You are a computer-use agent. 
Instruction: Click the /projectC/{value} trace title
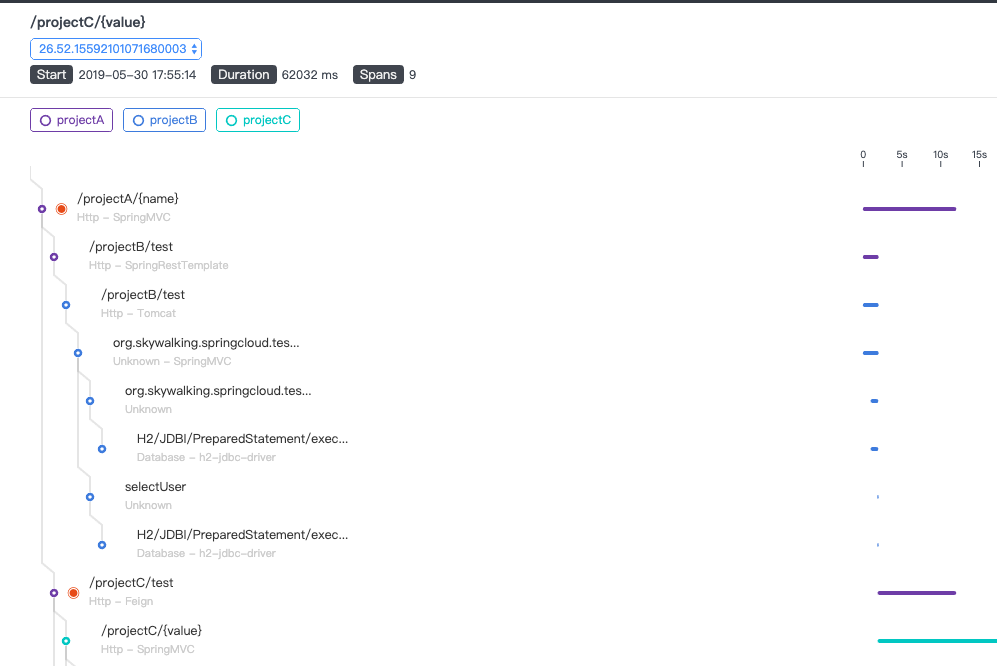pos(88,22)
